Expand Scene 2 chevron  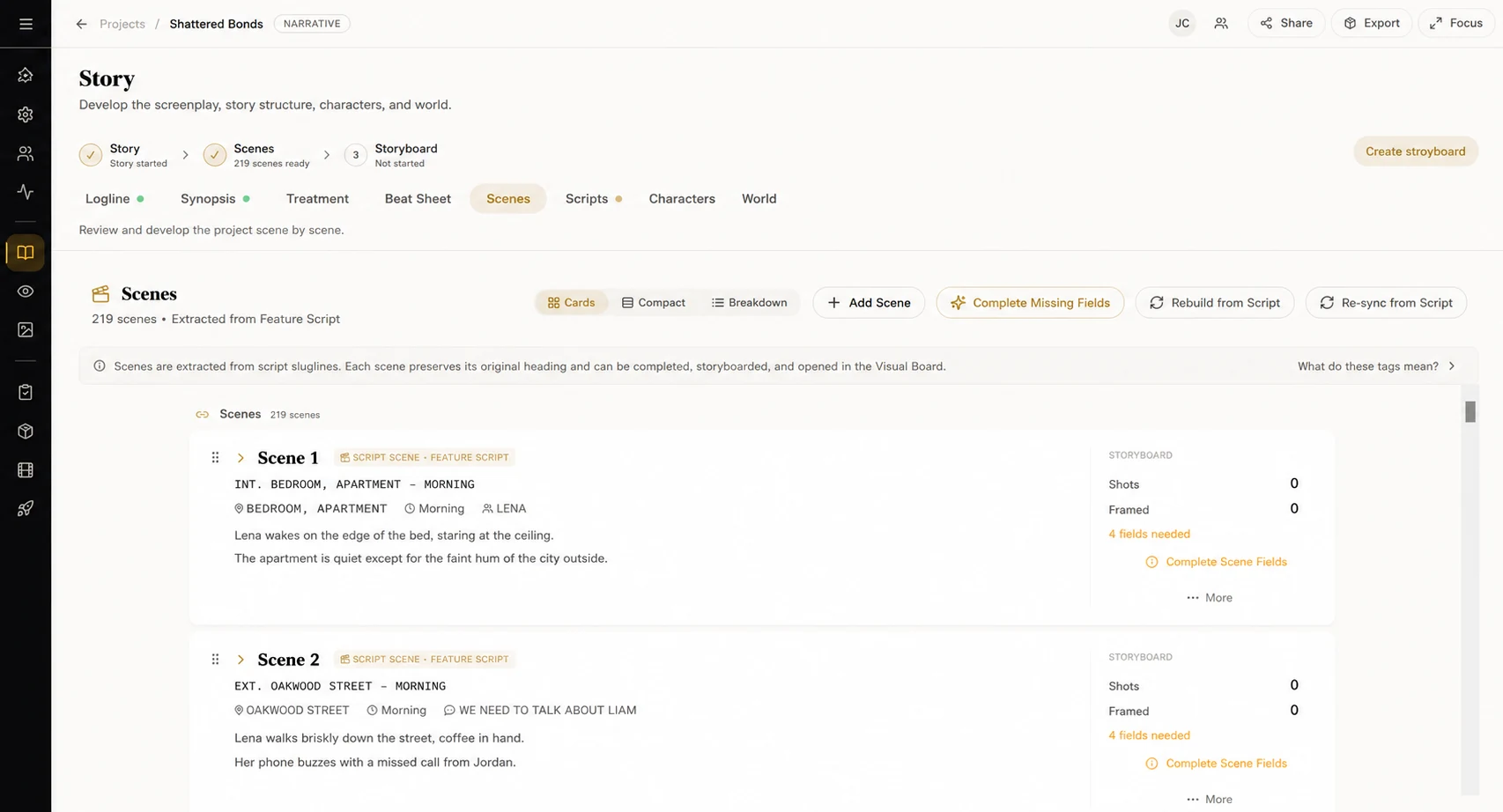coord(241,660)
